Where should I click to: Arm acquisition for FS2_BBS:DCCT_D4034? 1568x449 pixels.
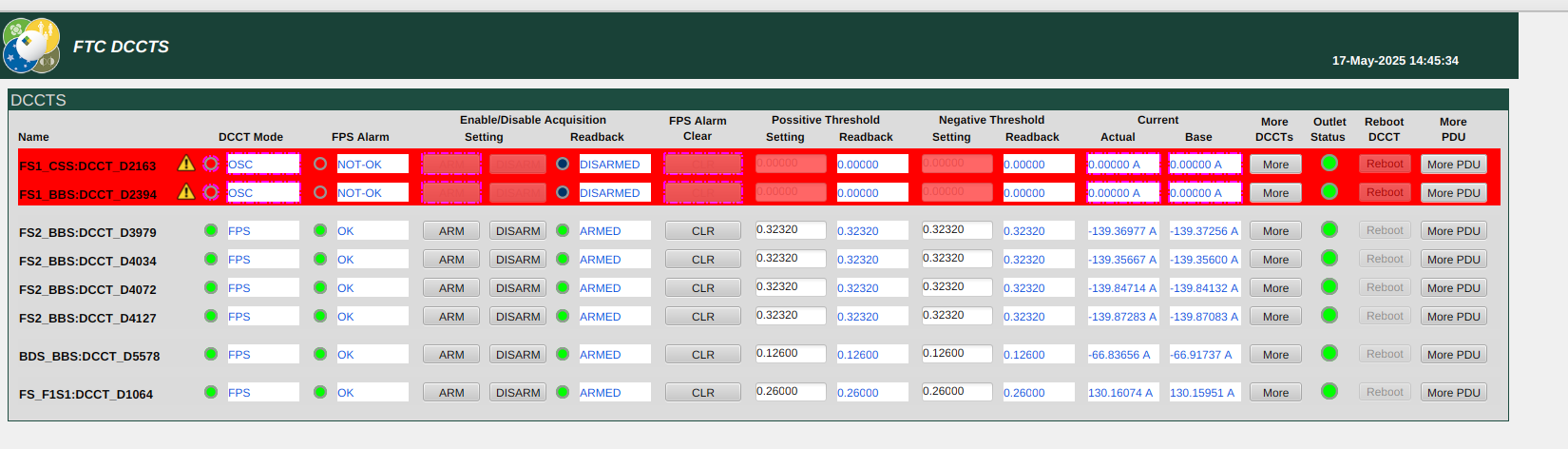(x=451, y=259)
